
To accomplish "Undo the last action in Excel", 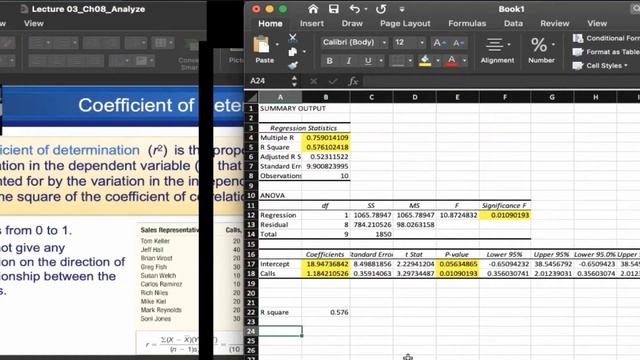I will (x=355, y=9).
